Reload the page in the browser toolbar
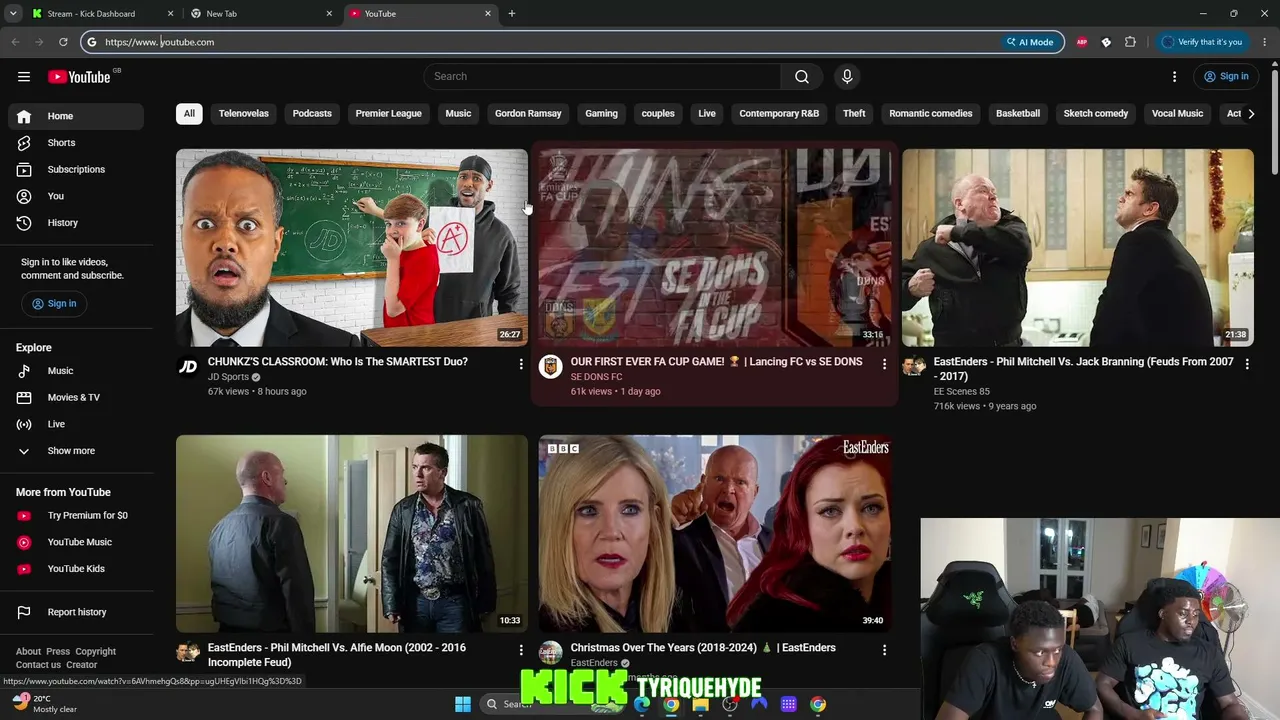This screenshot has width=1280, height=720. (x=63, y=42)
